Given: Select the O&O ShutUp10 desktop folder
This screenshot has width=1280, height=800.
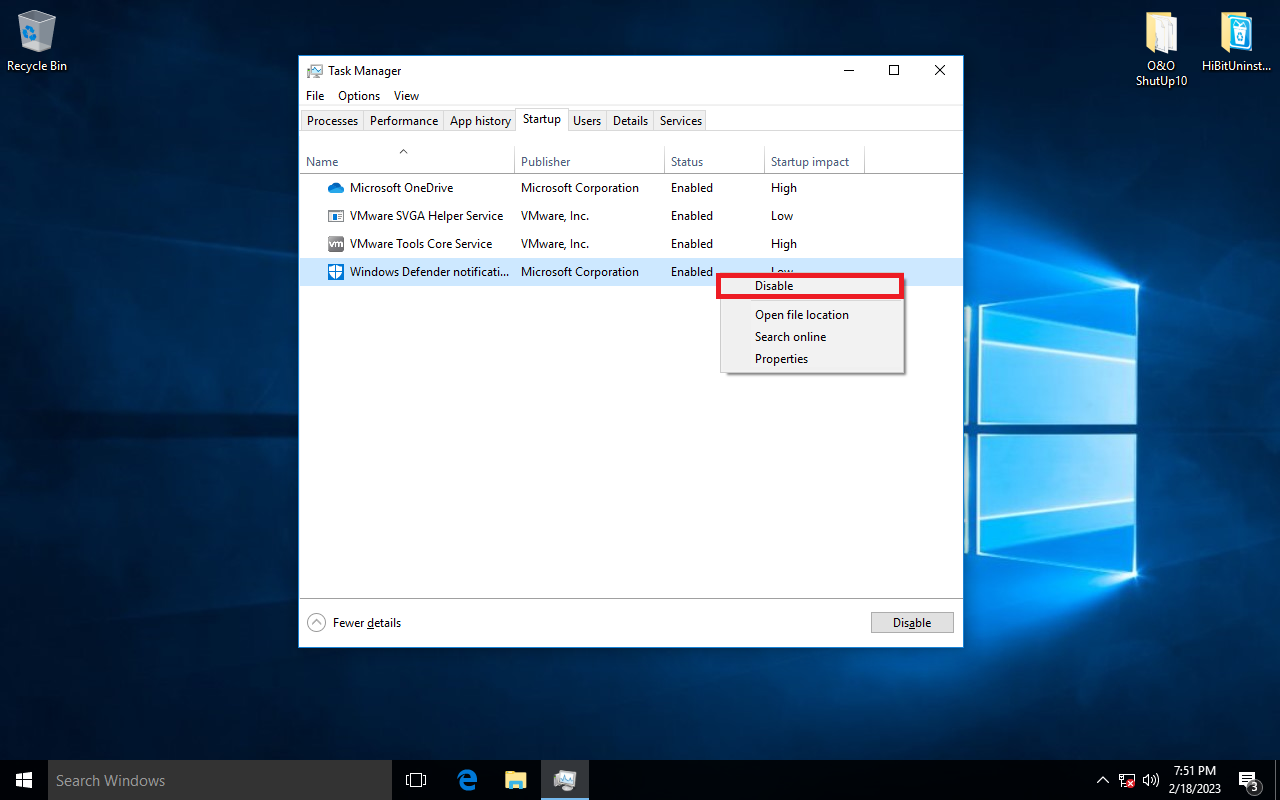Looking at the screenshot, I should 1161,50.
